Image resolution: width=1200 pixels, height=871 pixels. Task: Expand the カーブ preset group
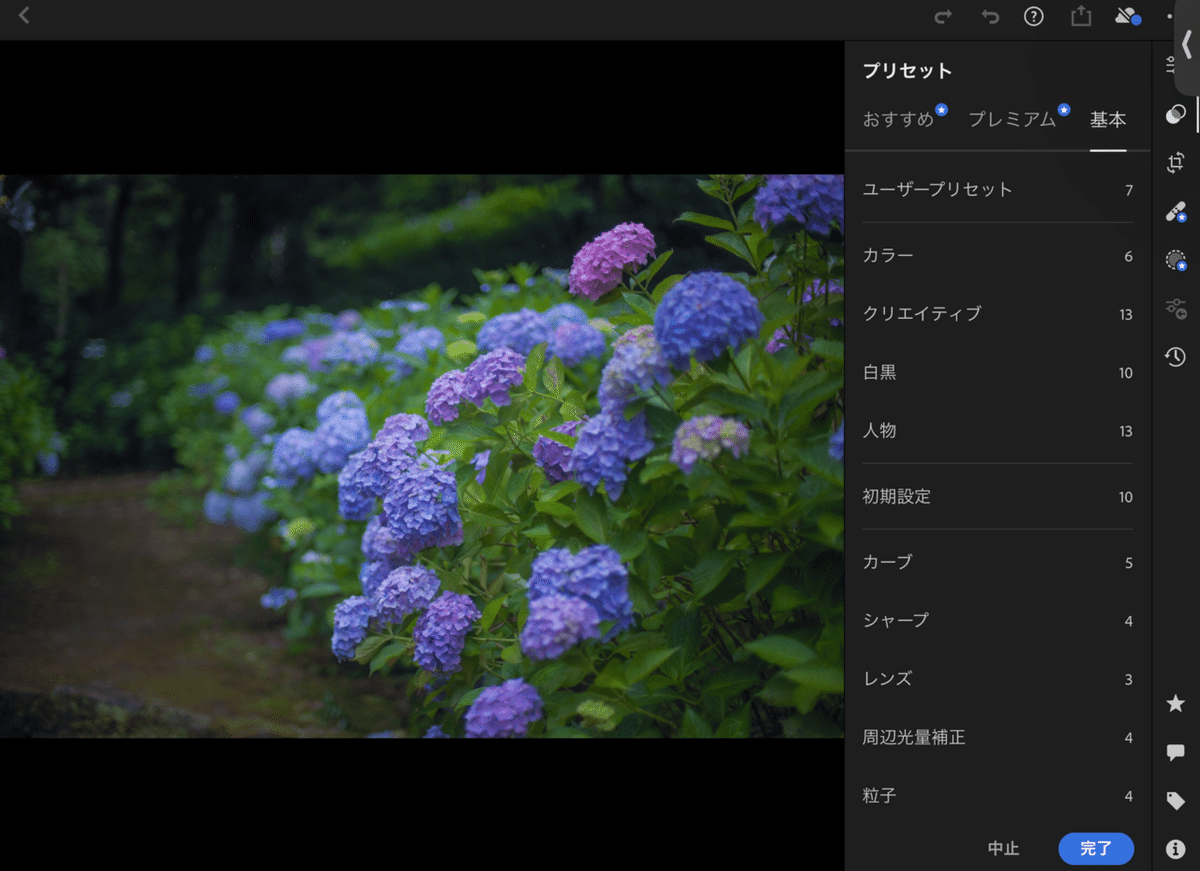click(x=998, y=563)
